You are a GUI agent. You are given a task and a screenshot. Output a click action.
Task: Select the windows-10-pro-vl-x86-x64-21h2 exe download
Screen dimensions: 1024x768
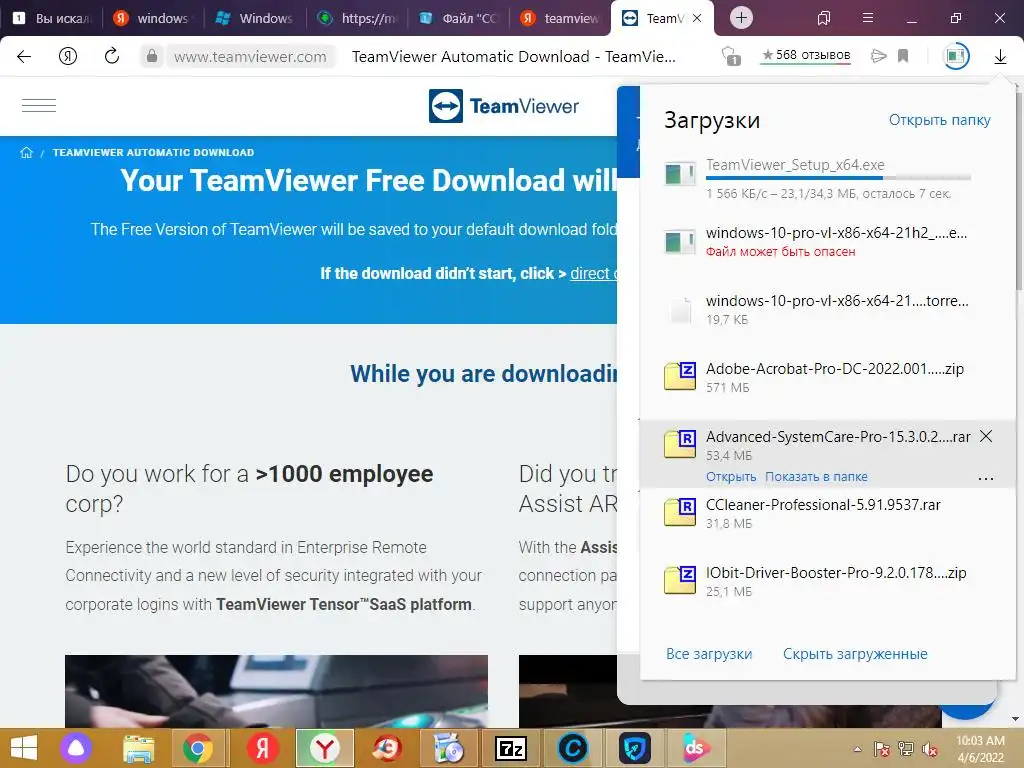tap(827, 242)
